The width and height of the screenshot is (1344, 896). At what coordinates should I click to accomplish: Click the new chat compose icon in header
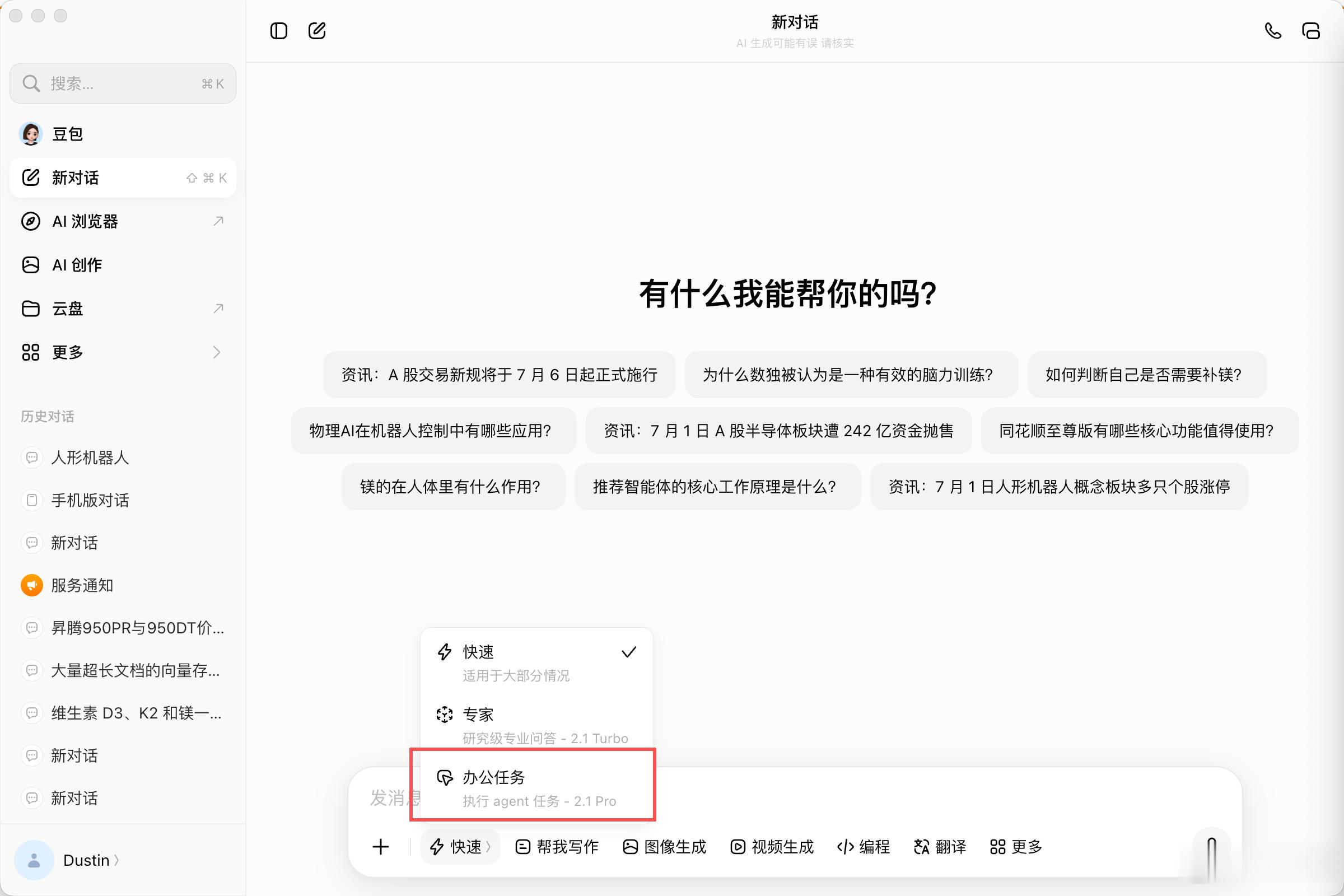pyautogui.click(x=316, y=31)
